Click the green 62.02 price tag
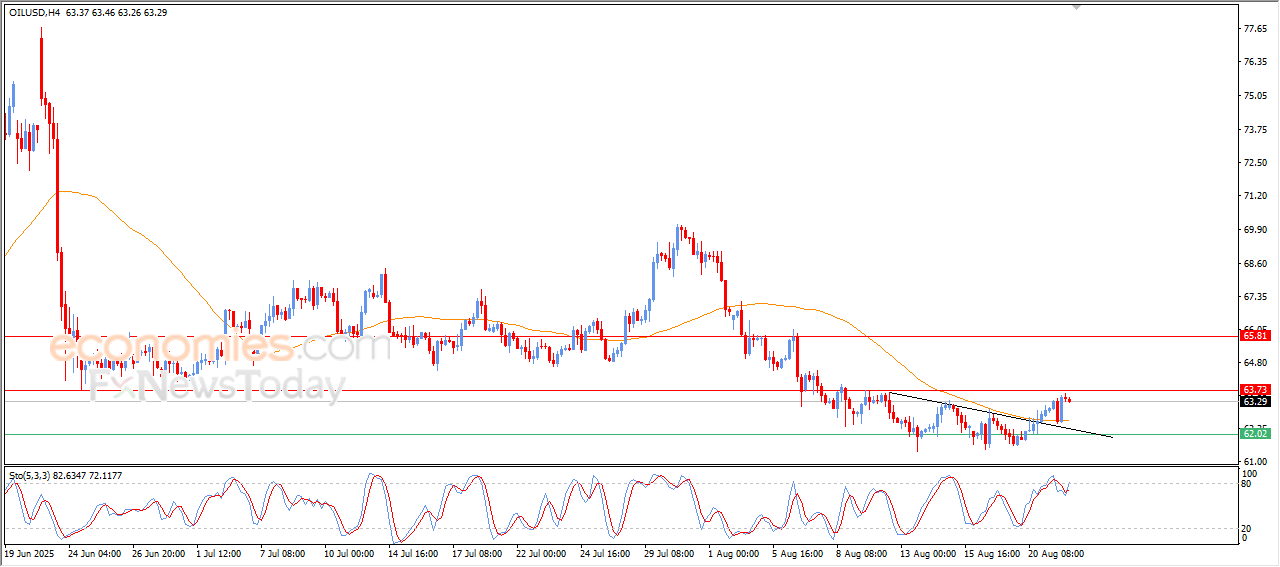 pos(1255,434)
